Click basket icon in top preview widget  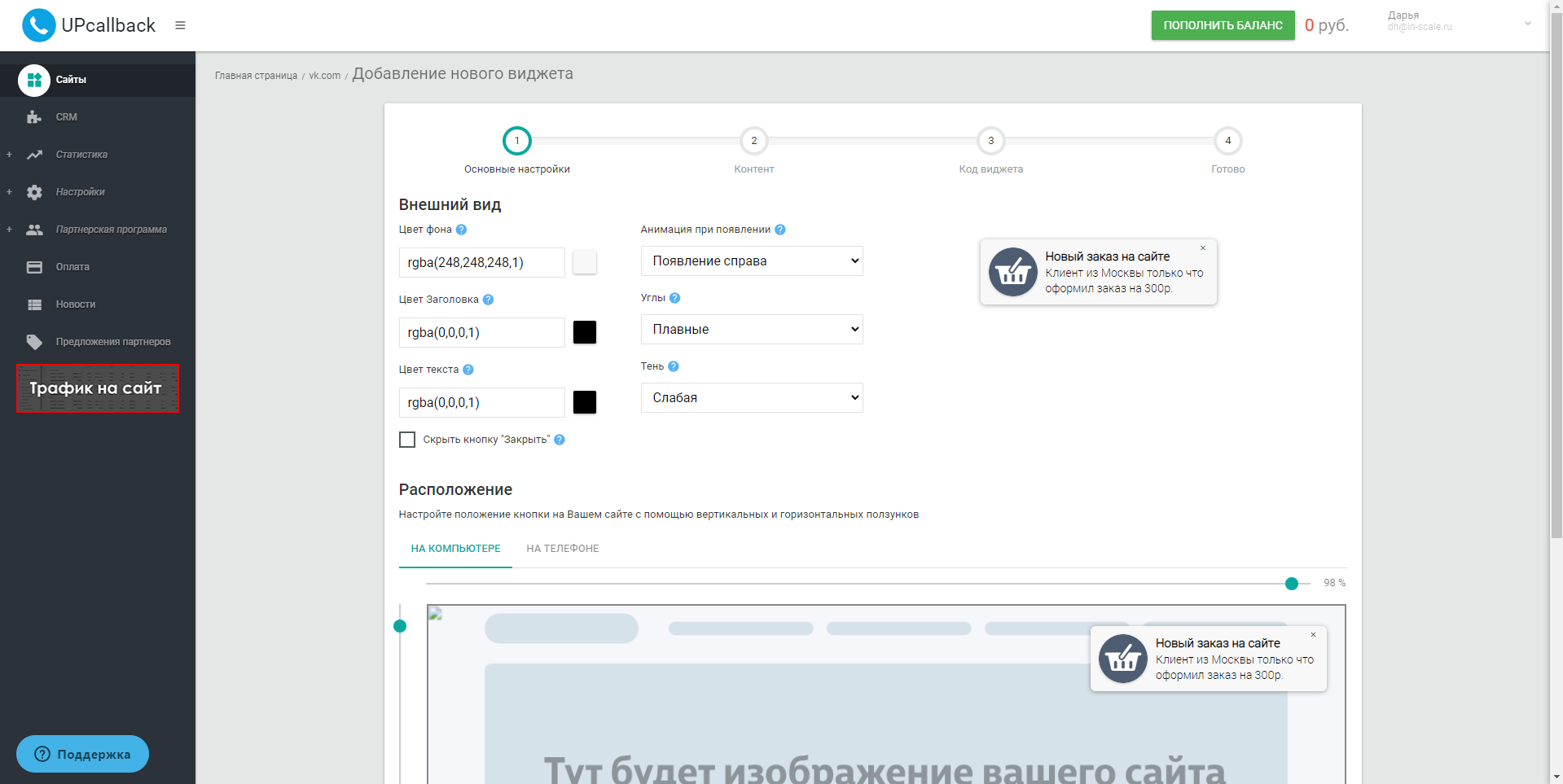tap(1012, 272)
